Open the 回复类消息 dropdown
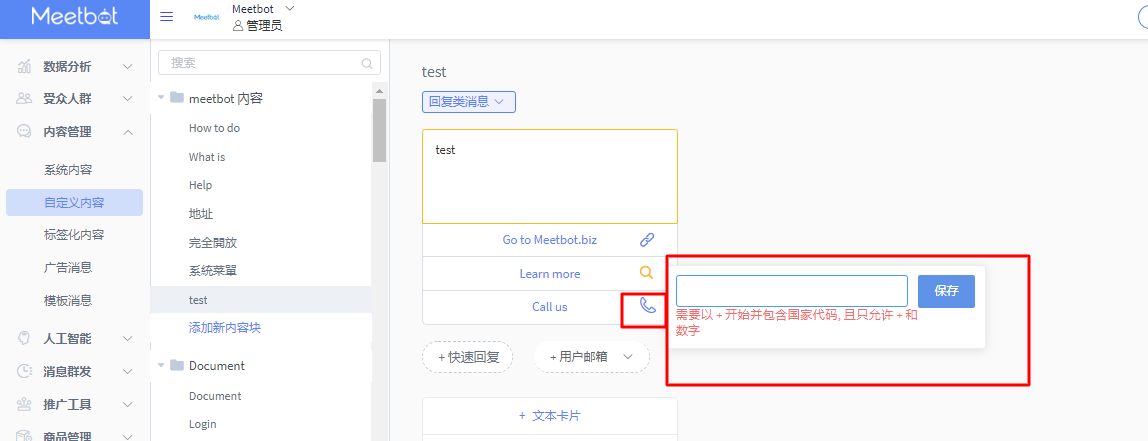This screenshot has width=1148, height=441. click(469, 102)
